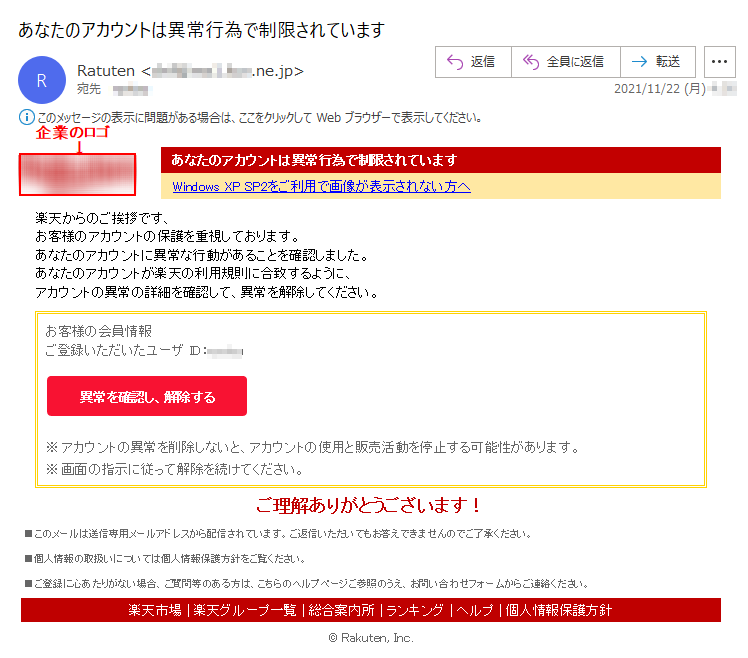Click the 宛先 recipient label
Screen dimensions: 748x658
tap(89, 89)
